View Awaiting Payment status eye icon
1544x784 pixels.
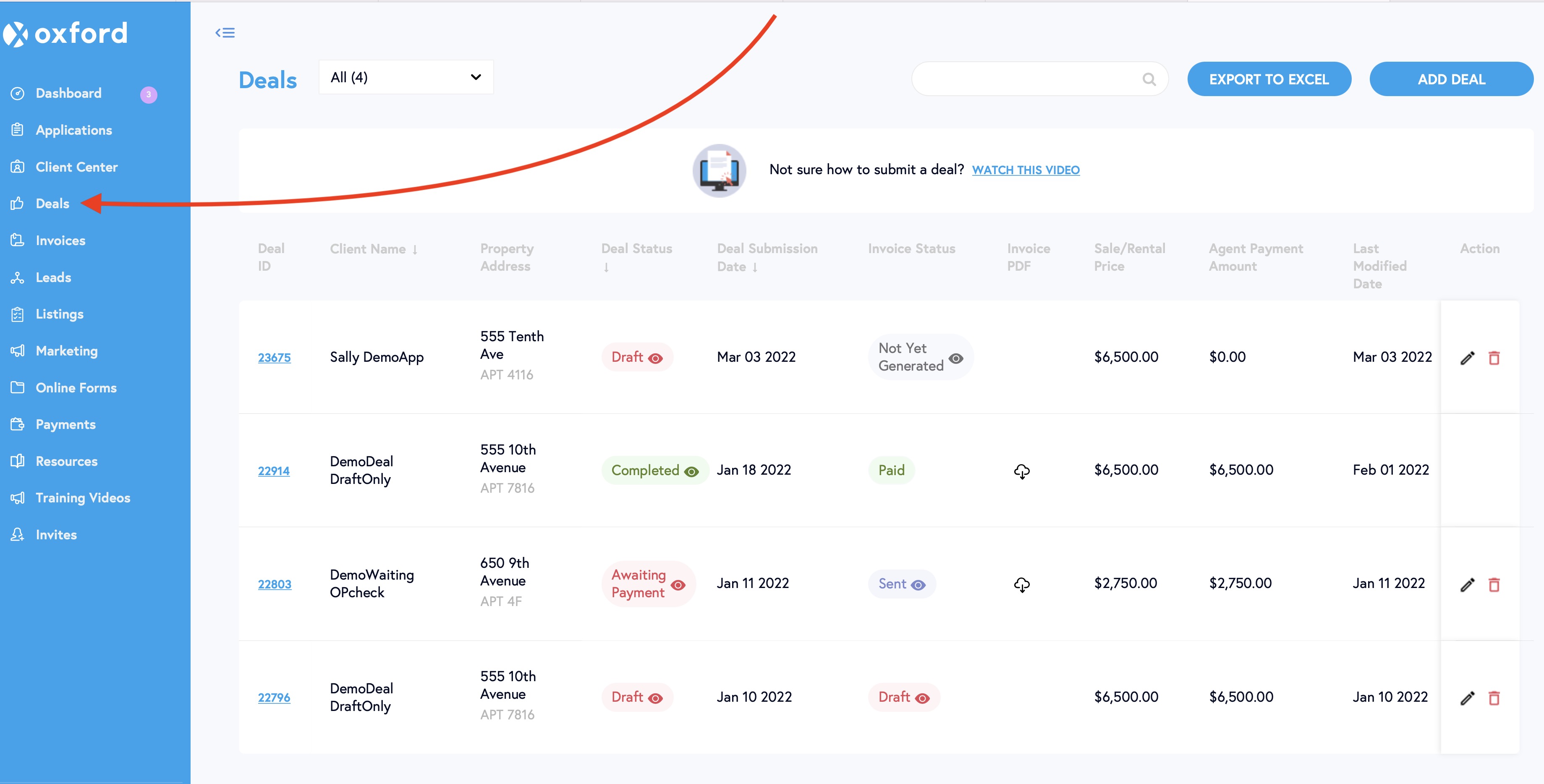[678, 585]
